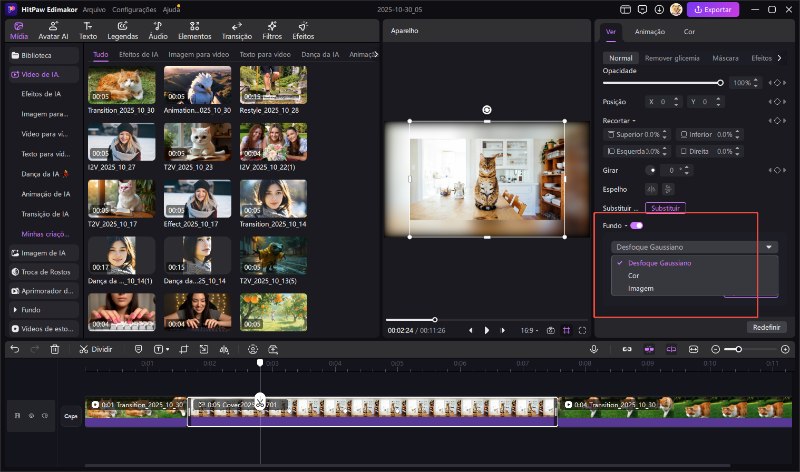Open the 16:9 aspect ratio dropdown

tap(529, 331)
